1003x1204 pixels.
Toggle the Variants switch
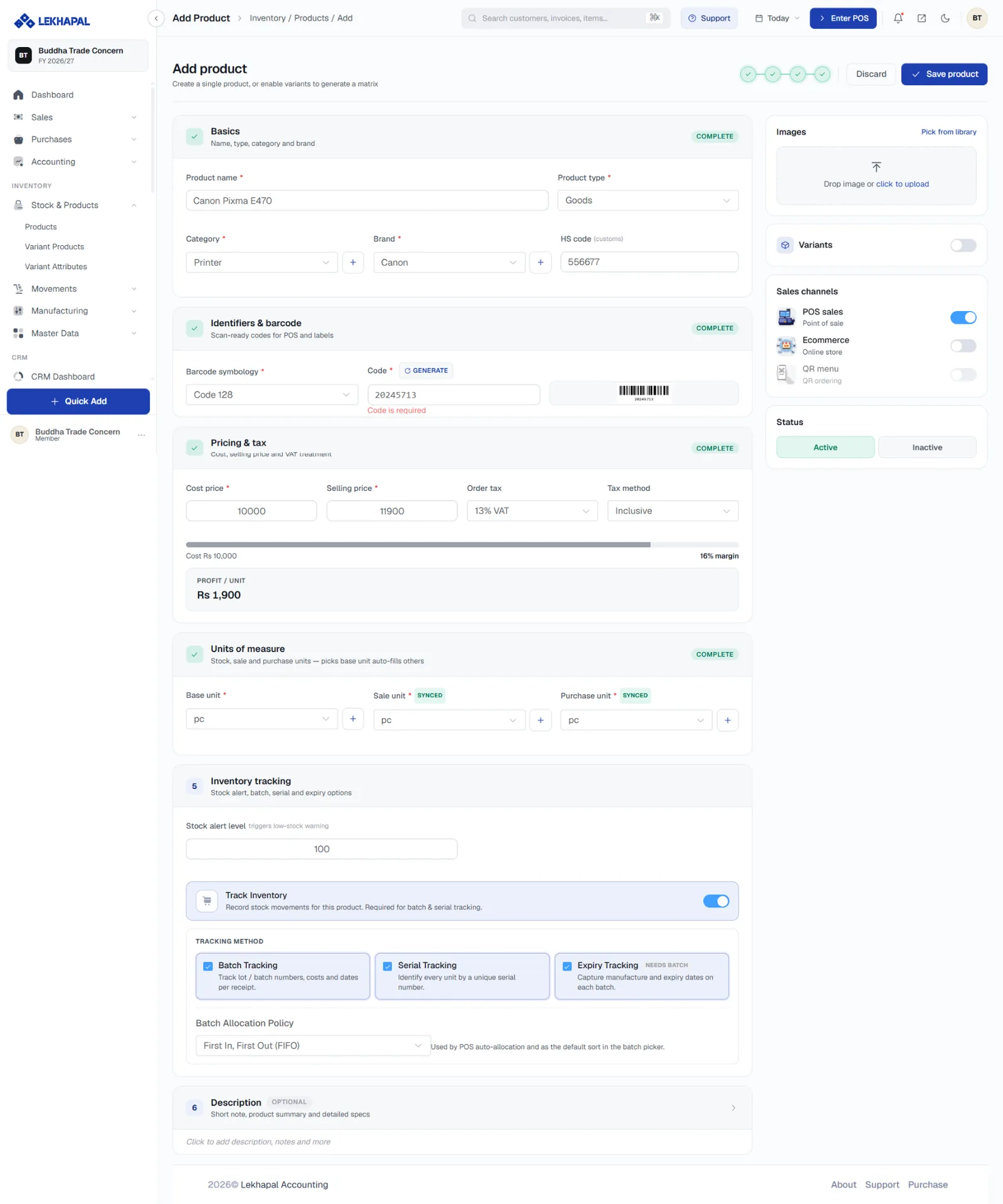pyautogui.click(x=963, y=245)
